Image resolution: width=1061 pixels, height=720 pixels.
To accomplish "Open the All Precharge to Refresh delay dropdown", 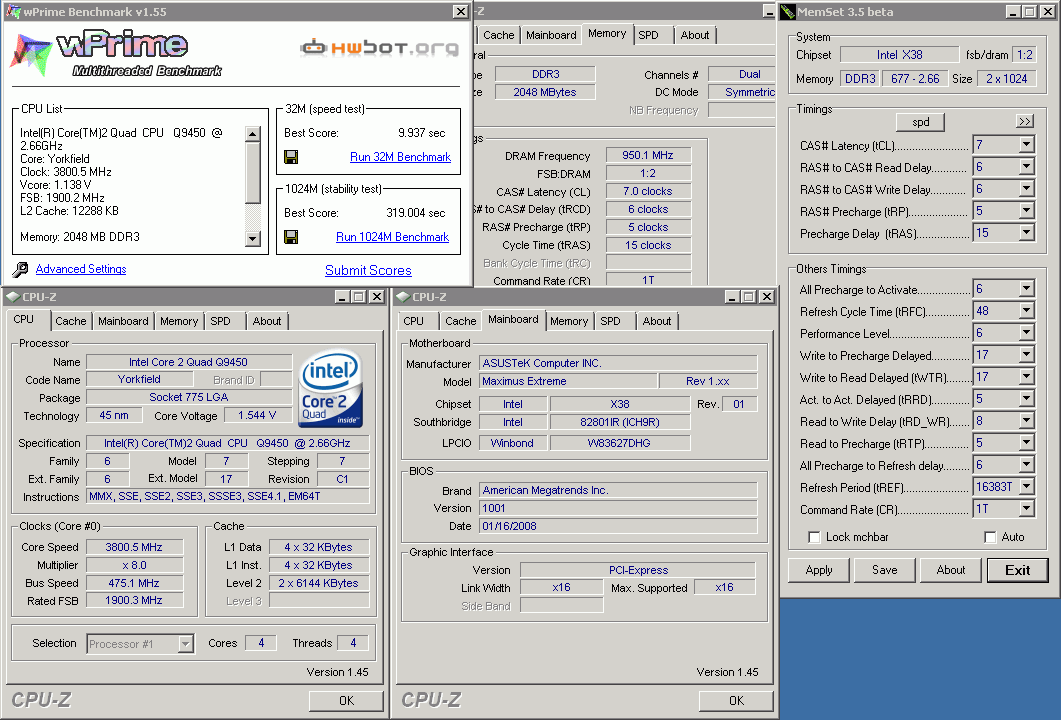I will click(x=1026, y=465).
